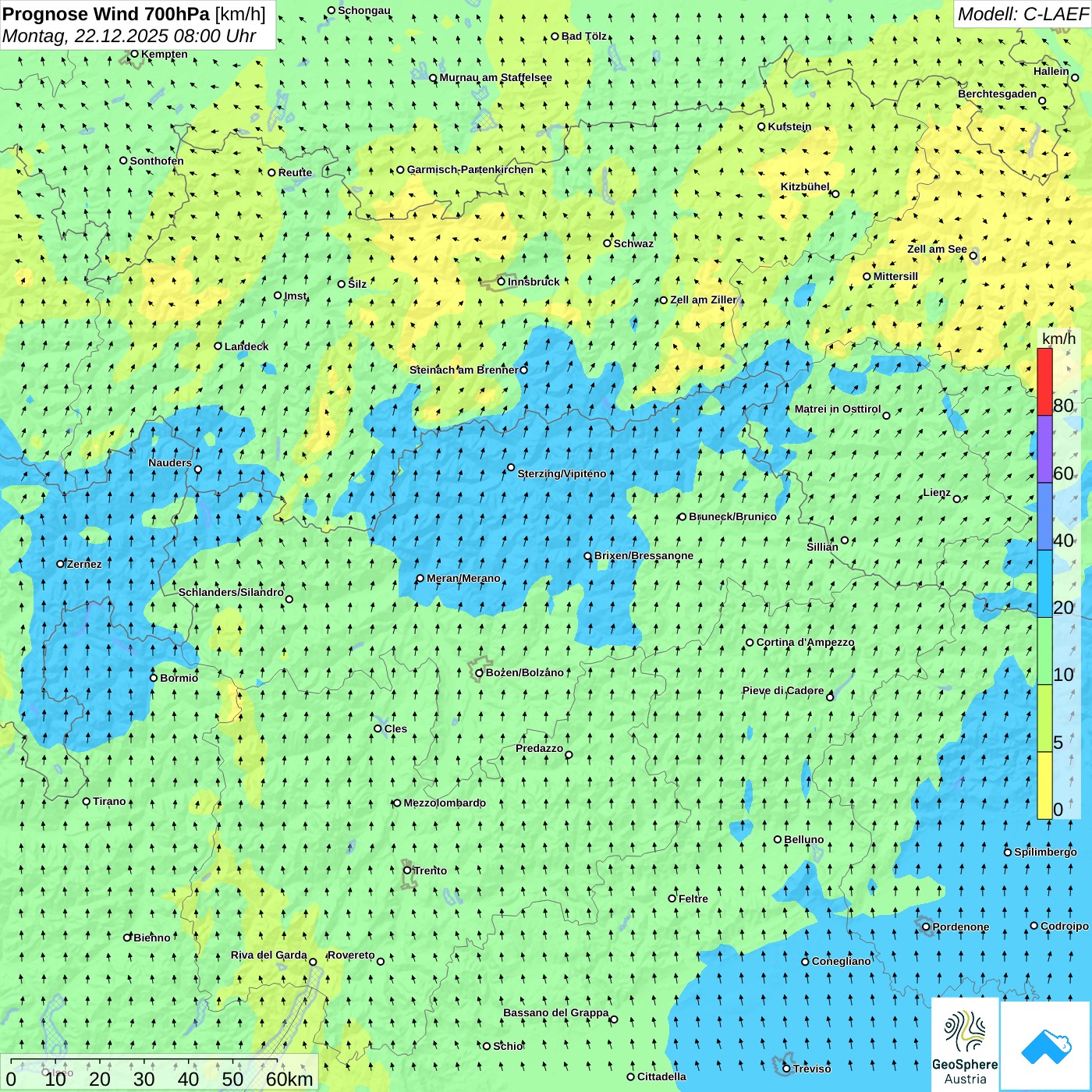Screen dimensions: 1092x1092
Task: Click the yellow 0-5 km/h legend color
Action: (x=1044, y=785)
